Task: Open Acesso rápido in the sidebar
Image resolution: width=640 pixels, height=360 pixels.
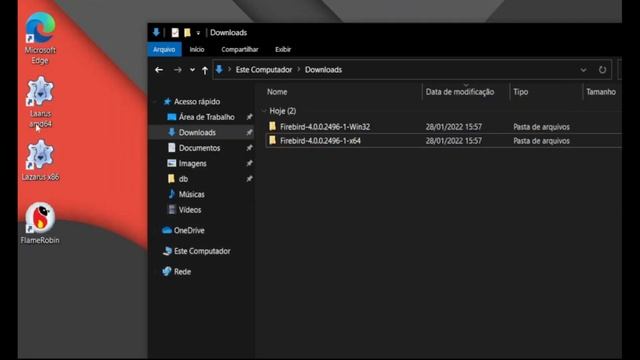Action: pyautogui.click(x=197, y=102)
